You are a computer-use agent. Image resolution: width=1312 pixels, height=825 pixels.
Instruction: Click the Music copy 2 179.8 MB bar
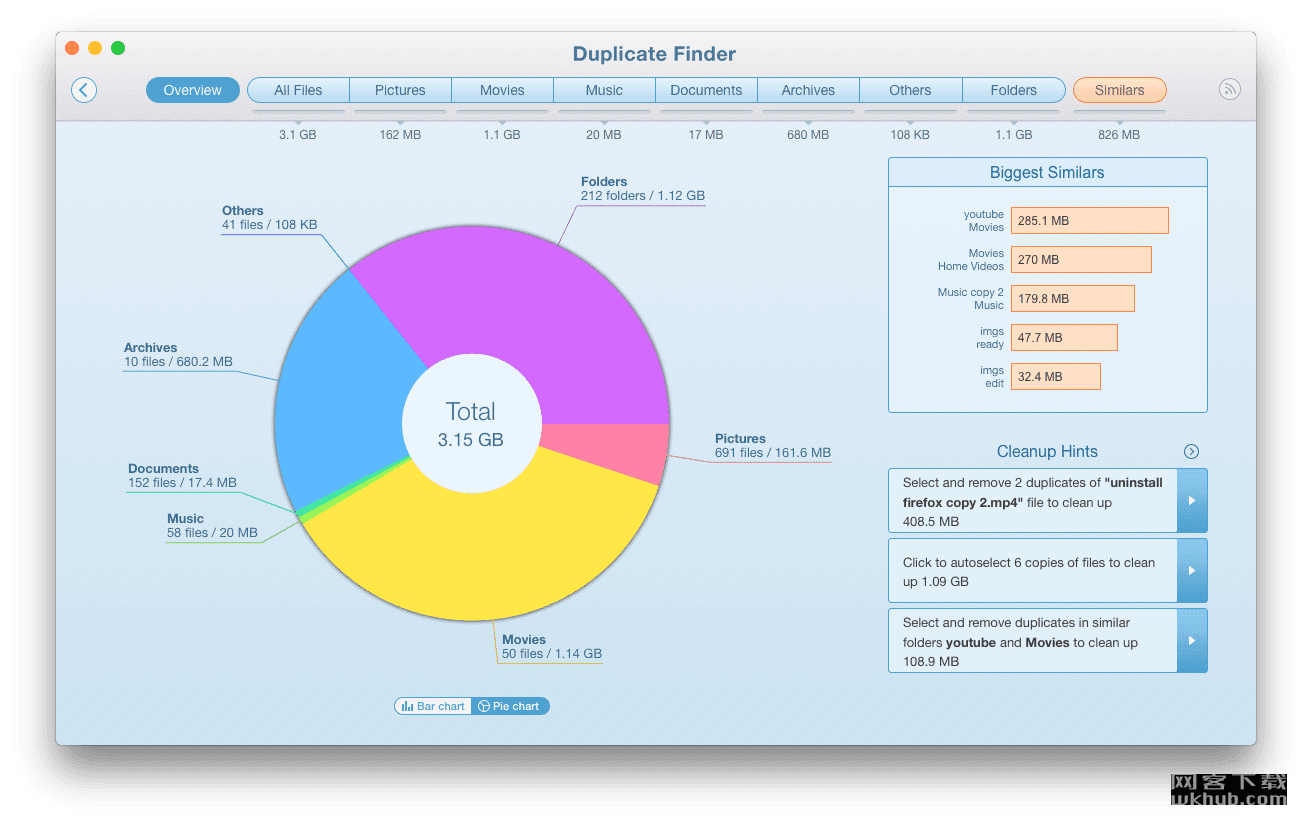coord(1072,299)
